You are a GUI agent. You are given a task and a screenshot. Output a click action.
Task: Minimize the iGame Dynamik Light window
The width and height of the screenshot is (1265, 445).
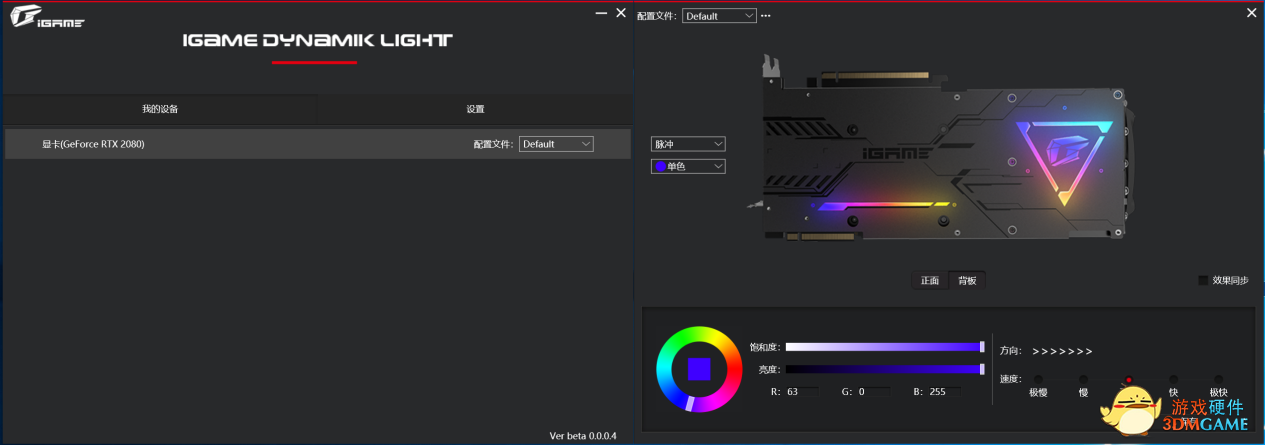[x=601, y=13]
